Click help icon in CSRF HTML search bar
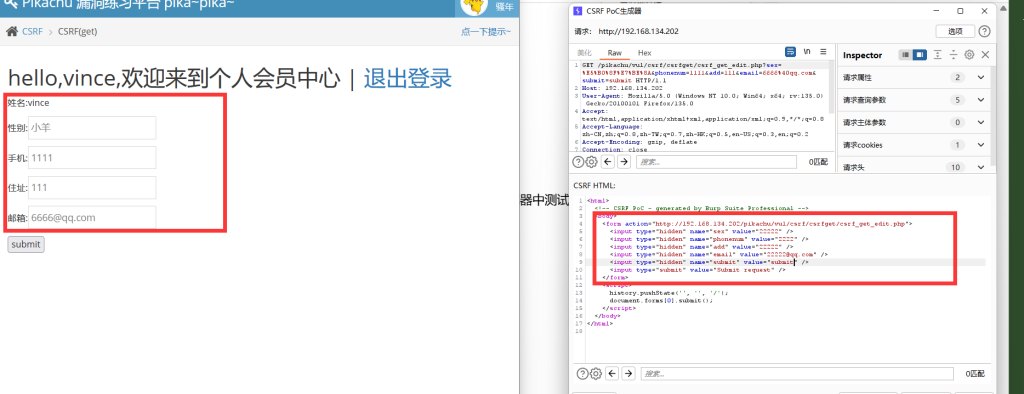Screen dimensions: 1024x394 pos(582,374)
